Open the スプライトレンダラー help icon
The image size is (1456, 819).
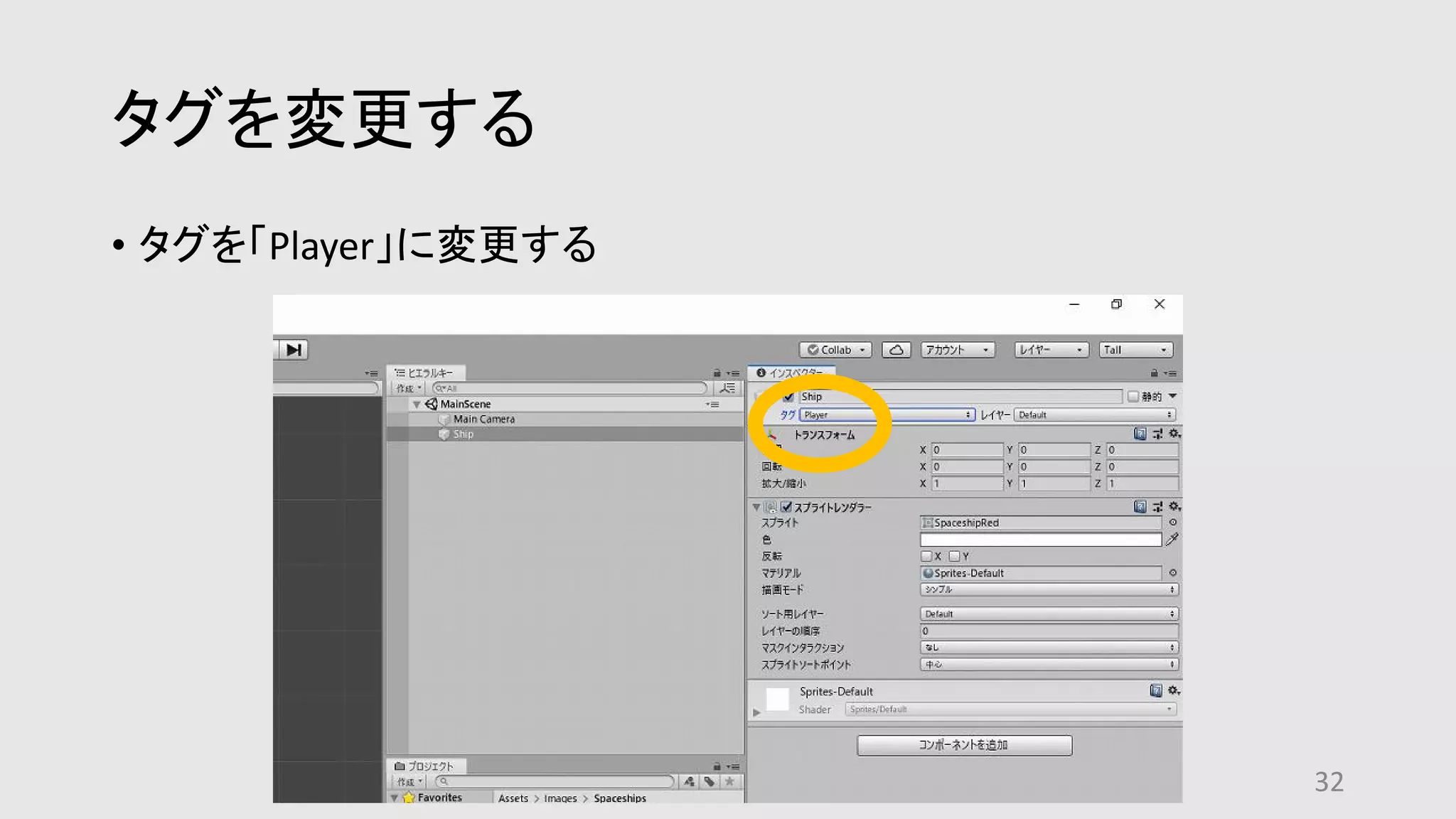point(1140,506)
